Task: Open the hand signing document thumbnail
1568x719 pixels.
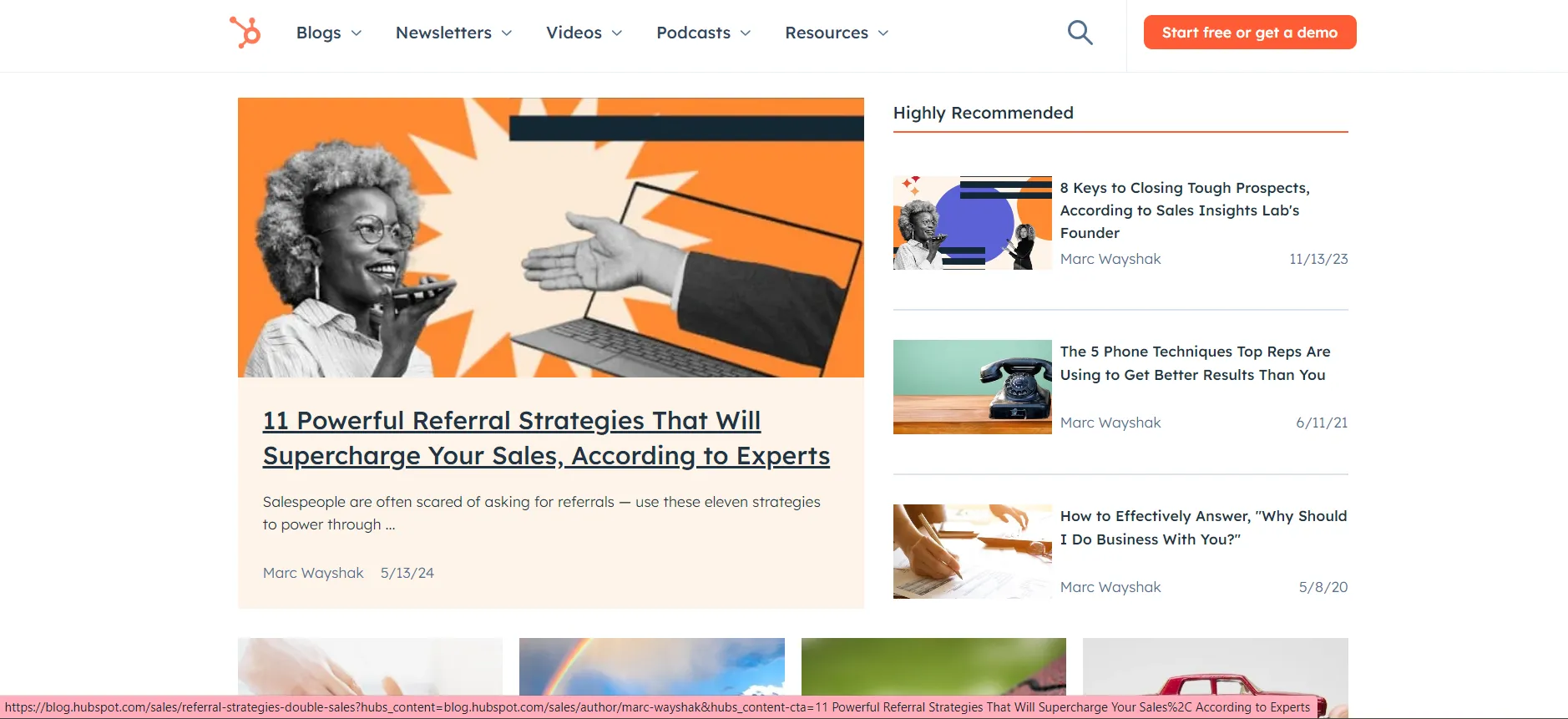Action: 973,551
